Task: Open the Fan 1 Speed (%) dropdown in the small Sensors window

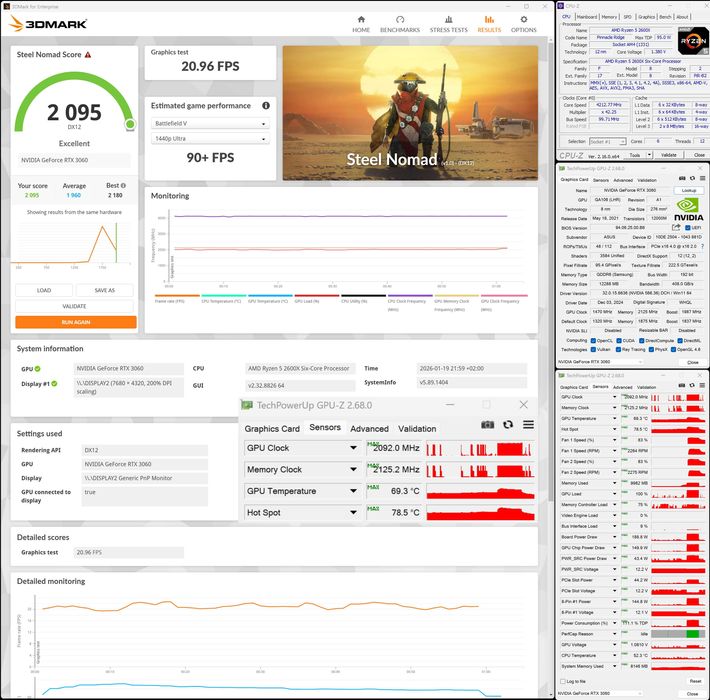Action: tap(614, 440)
